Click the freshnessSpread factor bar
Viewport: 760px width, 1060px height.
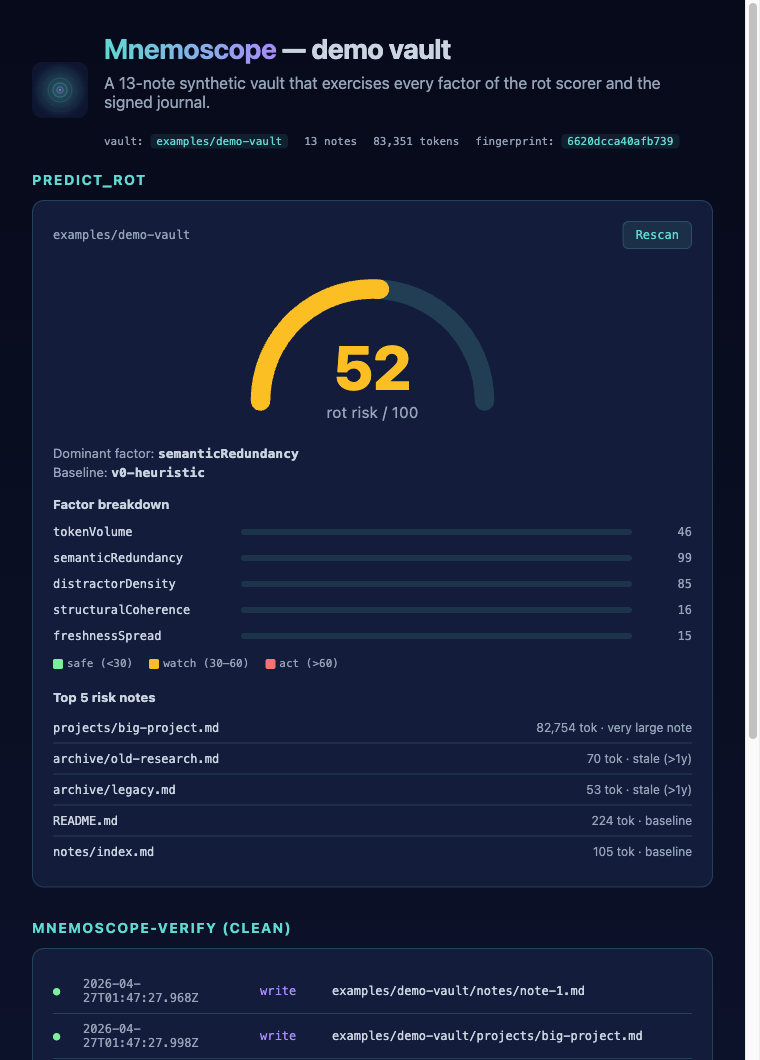coord(436,636)
